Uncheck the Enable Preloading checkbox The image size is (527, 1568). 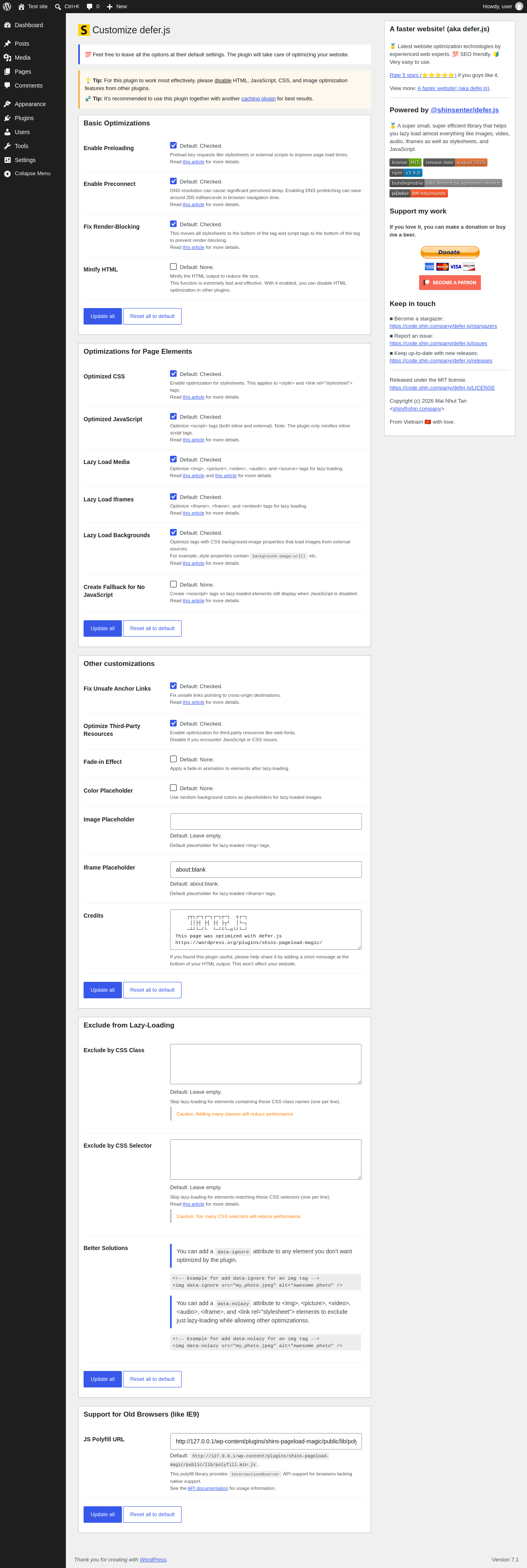[174, 146]
